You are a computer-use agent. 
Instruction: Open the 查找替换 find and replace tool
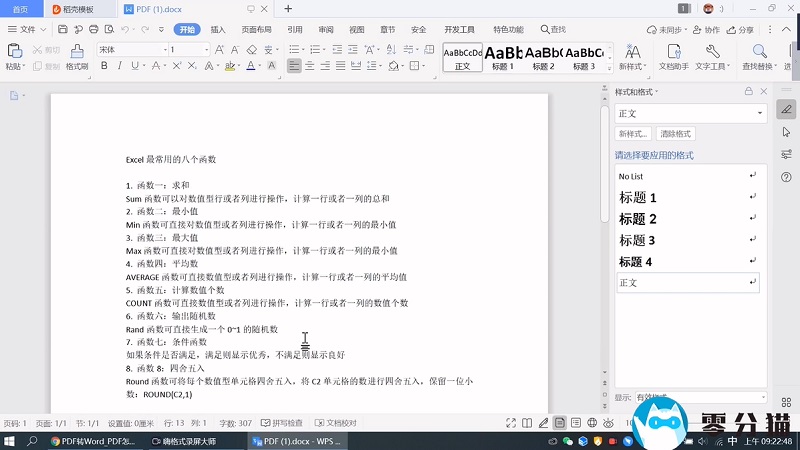pyautogui.click(x=760, y=56)
